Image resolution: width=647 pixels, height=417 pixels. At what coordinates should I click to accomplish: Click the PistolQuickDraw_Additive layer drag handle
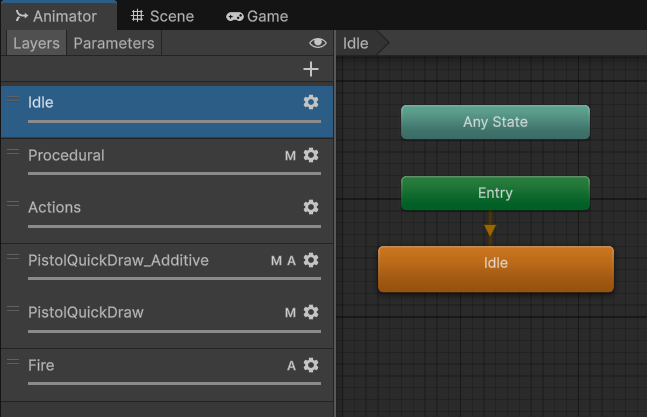pos(13,257)
